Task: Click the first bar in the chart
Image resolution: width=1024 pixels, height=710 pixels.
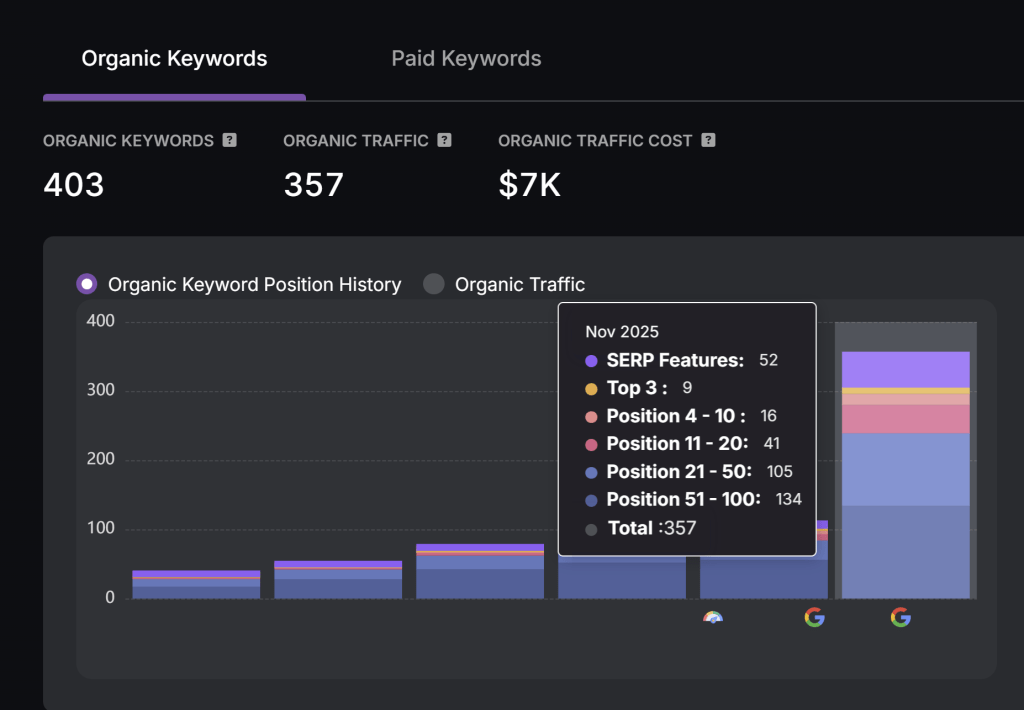Action: pos(196,586)
